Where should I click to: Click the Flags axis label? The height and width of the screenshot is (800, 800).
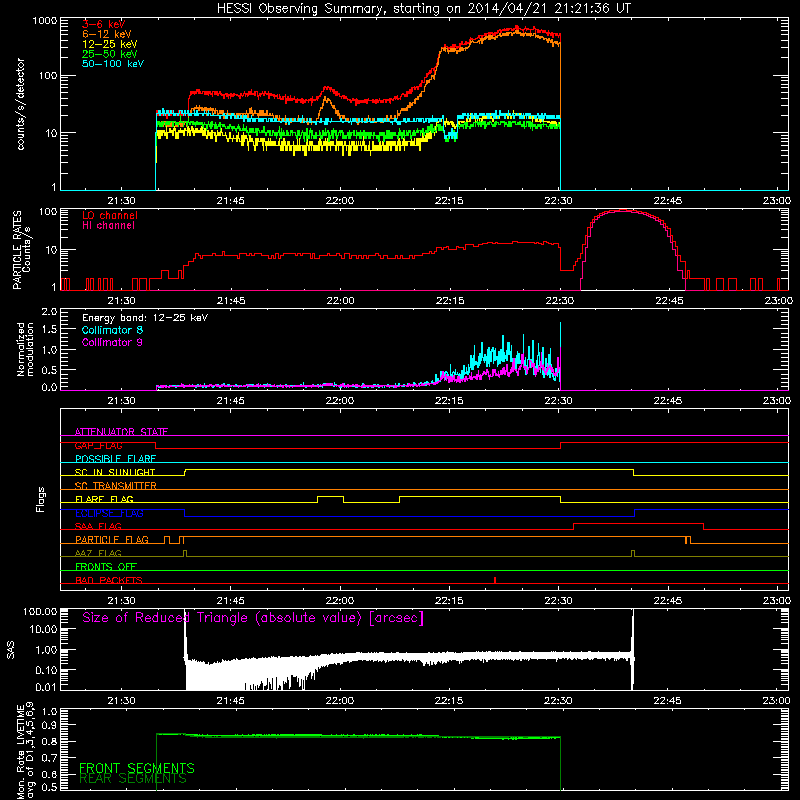tap(41, 499)
